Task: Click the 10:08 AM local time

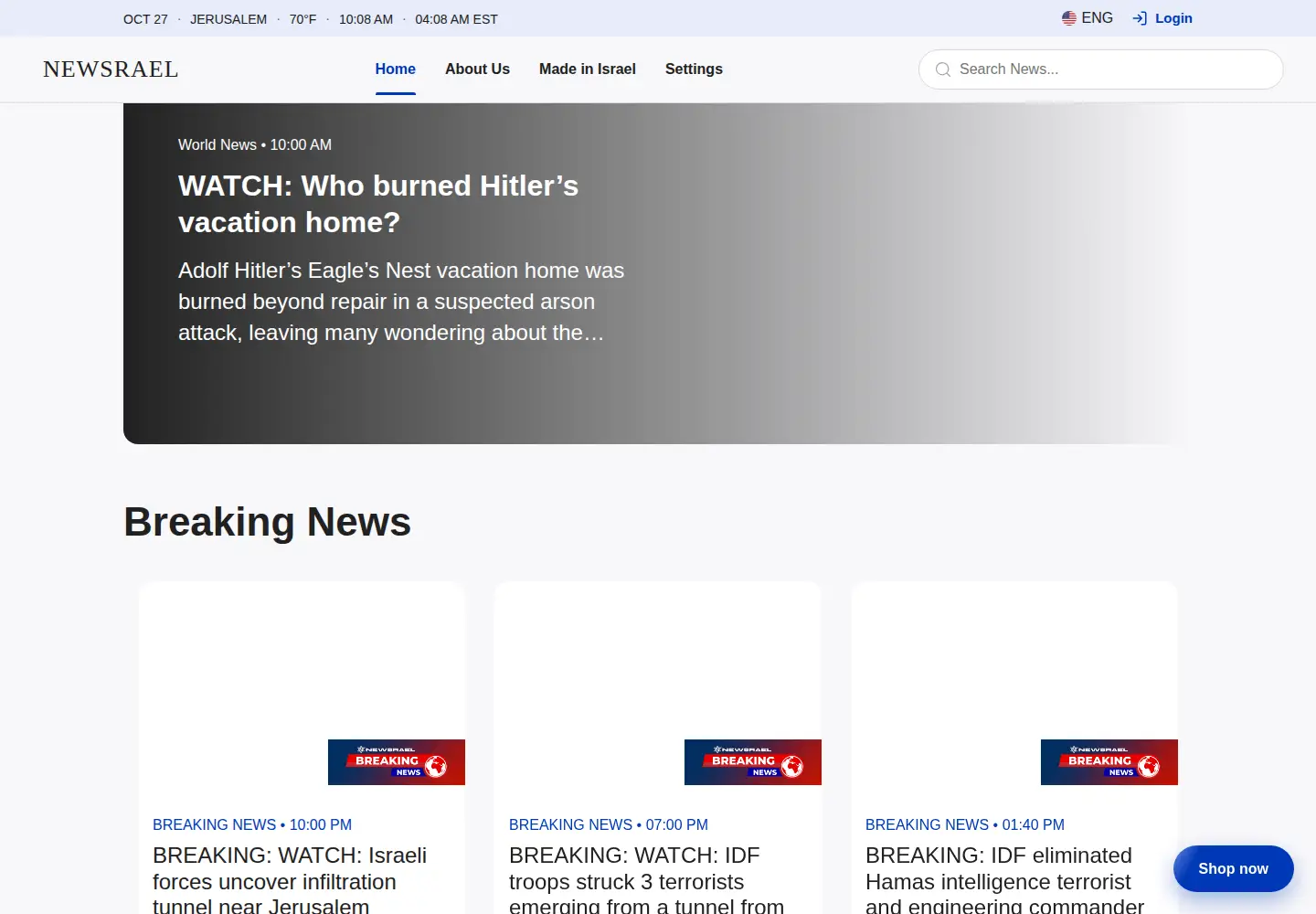Action: tap(366, 19)
